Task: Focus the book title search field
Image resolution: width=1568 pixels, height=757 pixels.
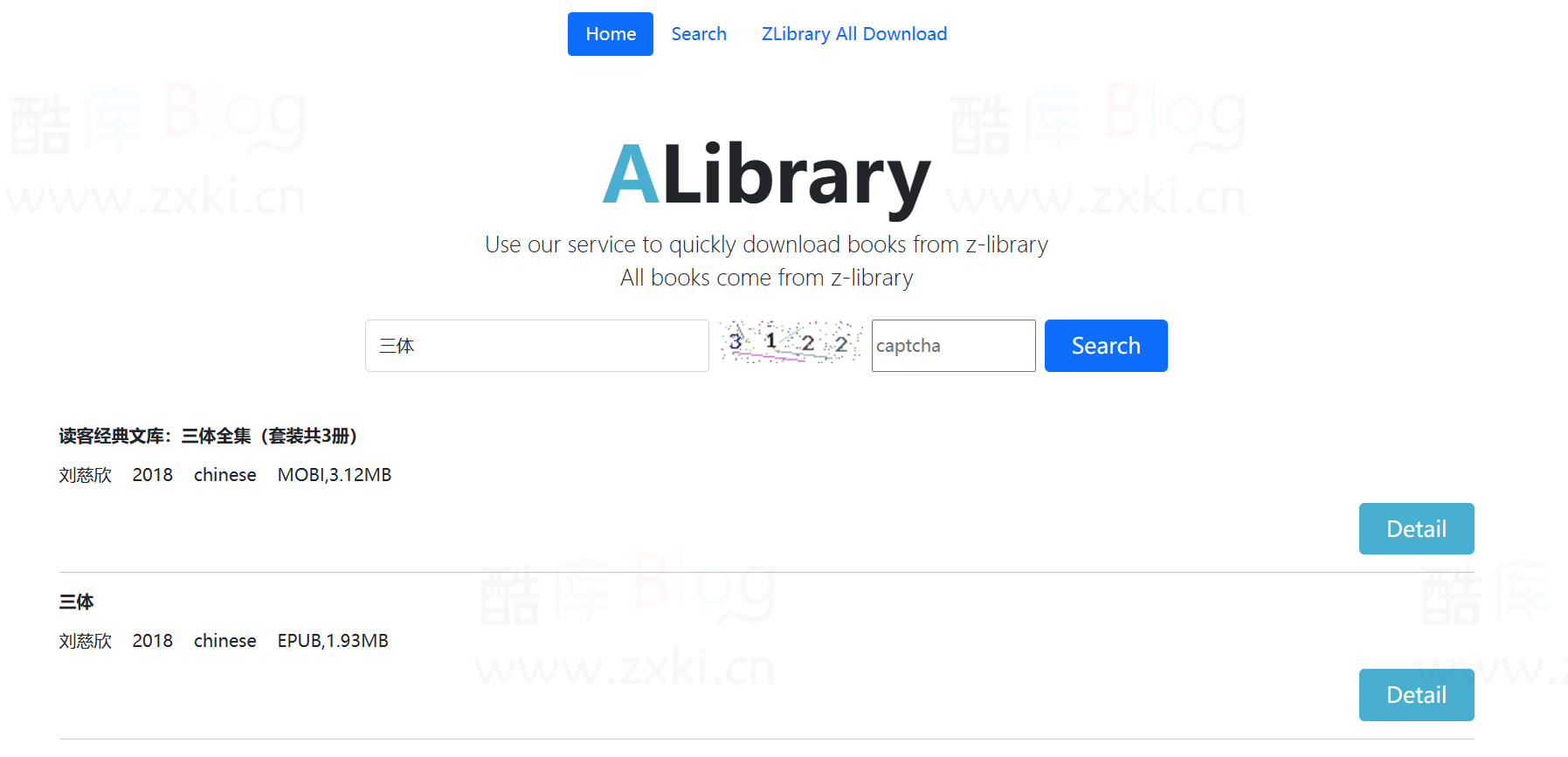Action: 537,346
